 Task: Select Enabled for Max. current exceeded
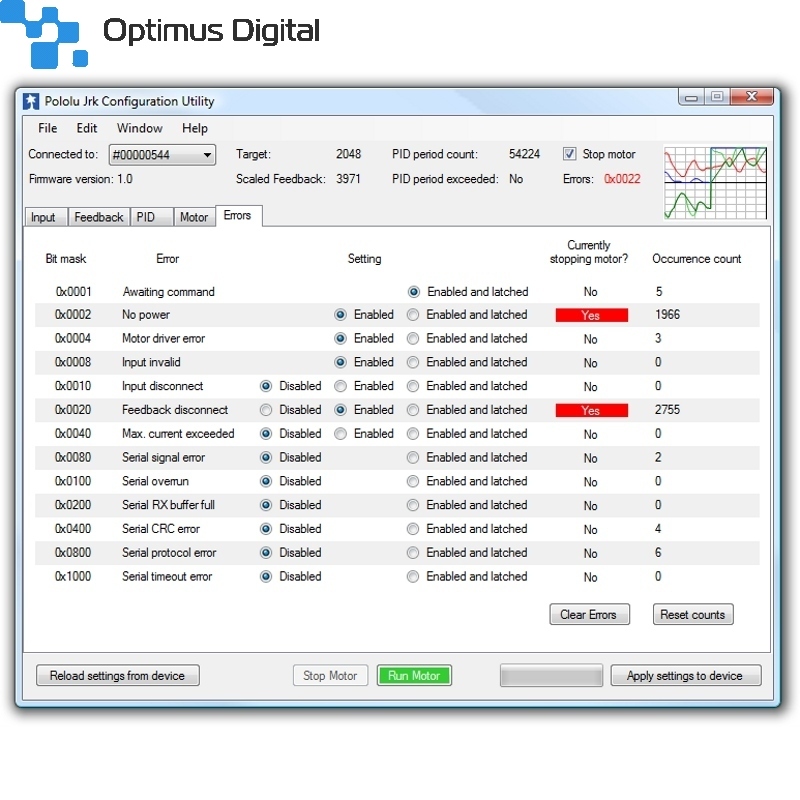click(340, 434)
